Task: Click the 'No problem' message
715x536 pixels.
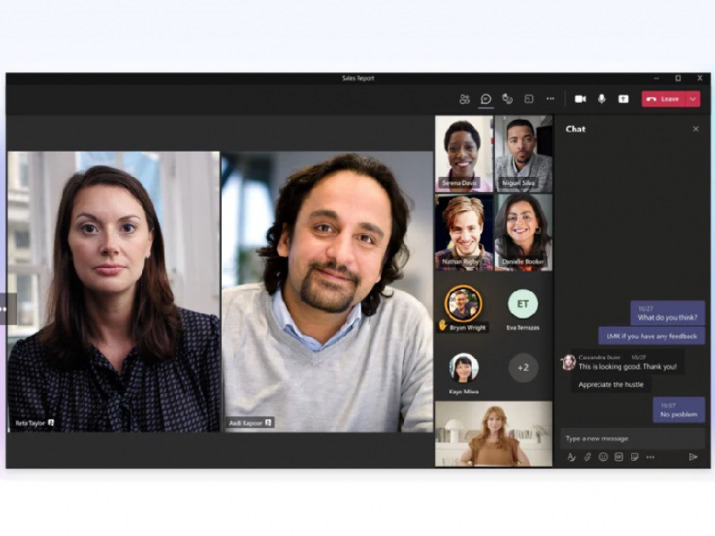Action: (679, 410)
